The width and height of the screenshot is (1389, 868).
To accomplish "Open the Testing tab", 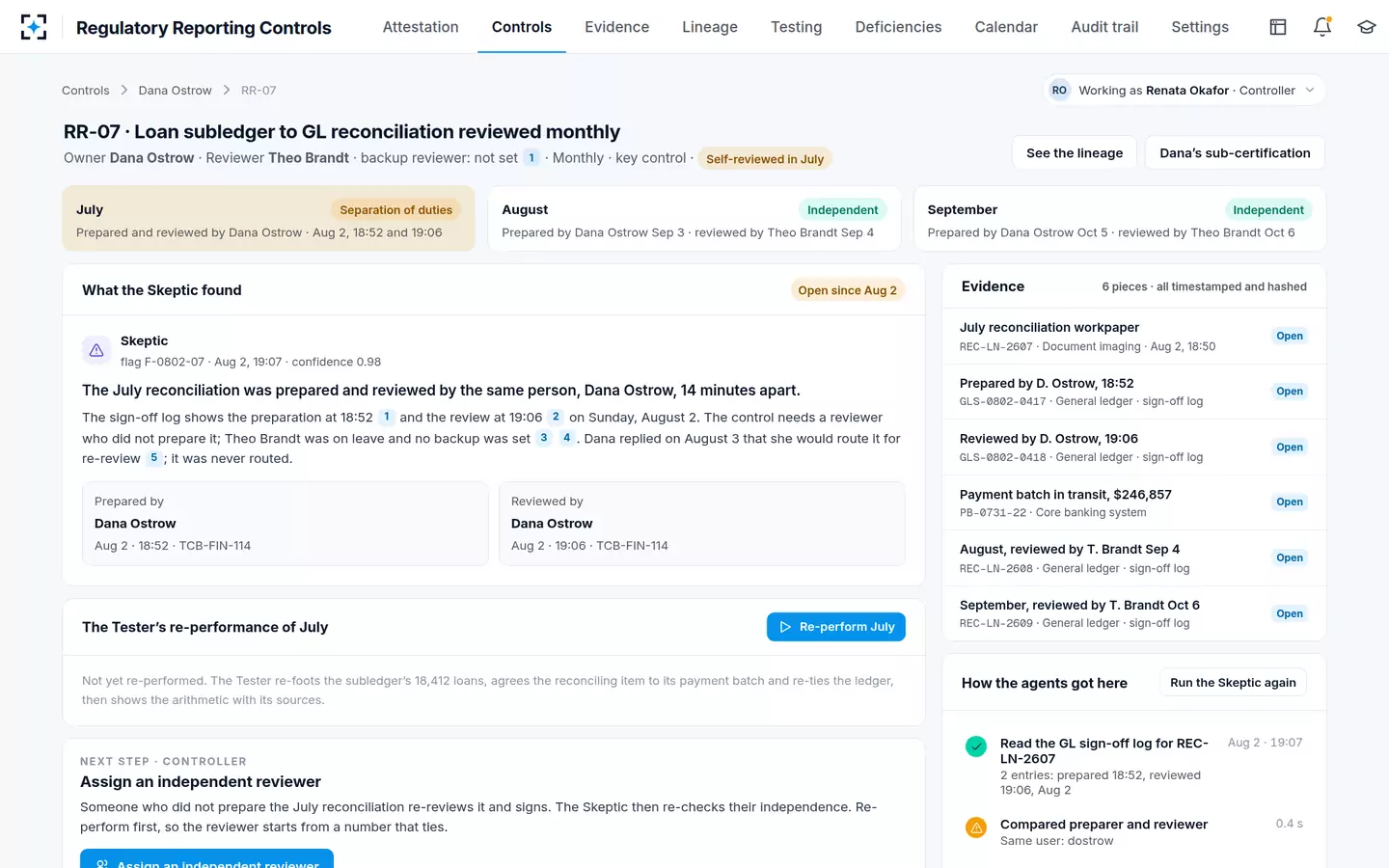I will pyautogui.click(x=796, y=27).
